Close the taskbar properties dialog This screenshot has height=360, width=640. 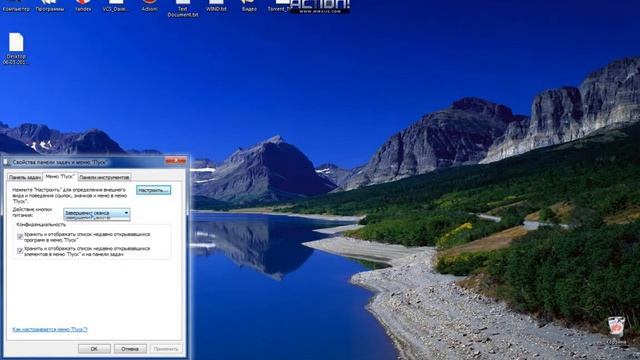tap(176, 161)
